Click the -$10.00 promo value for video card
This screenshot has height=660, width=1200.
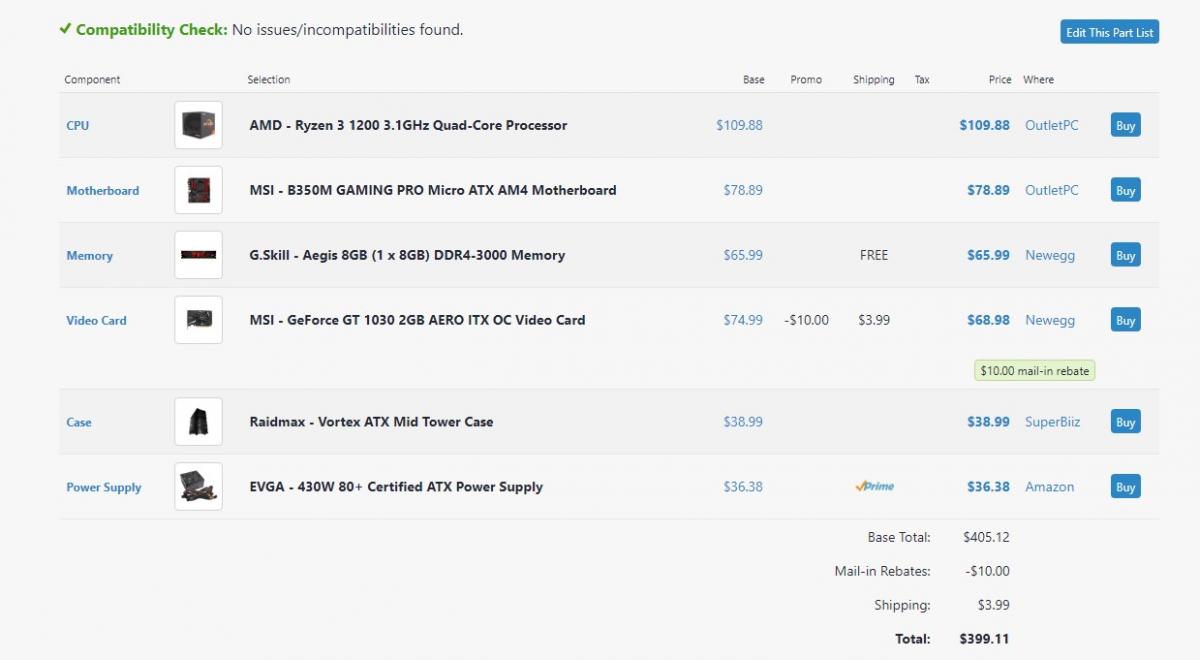(806, 320)
